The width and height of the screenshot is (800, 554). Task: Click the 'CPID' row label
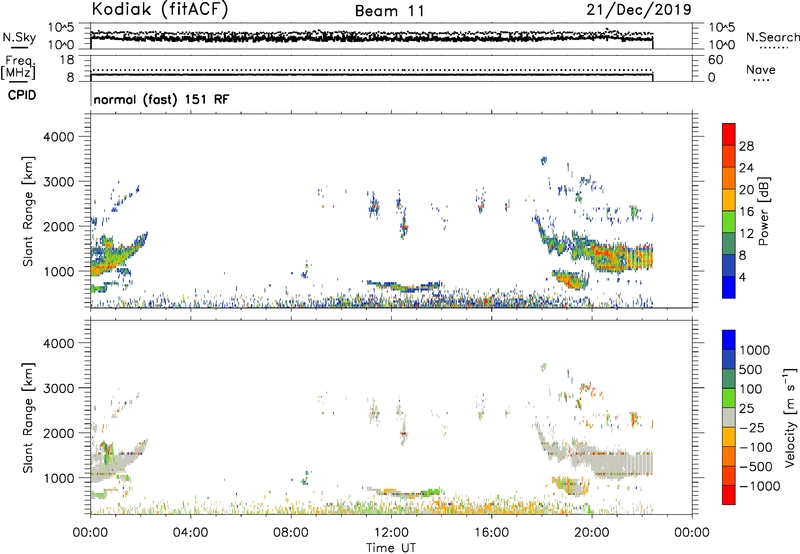[22, 95]
